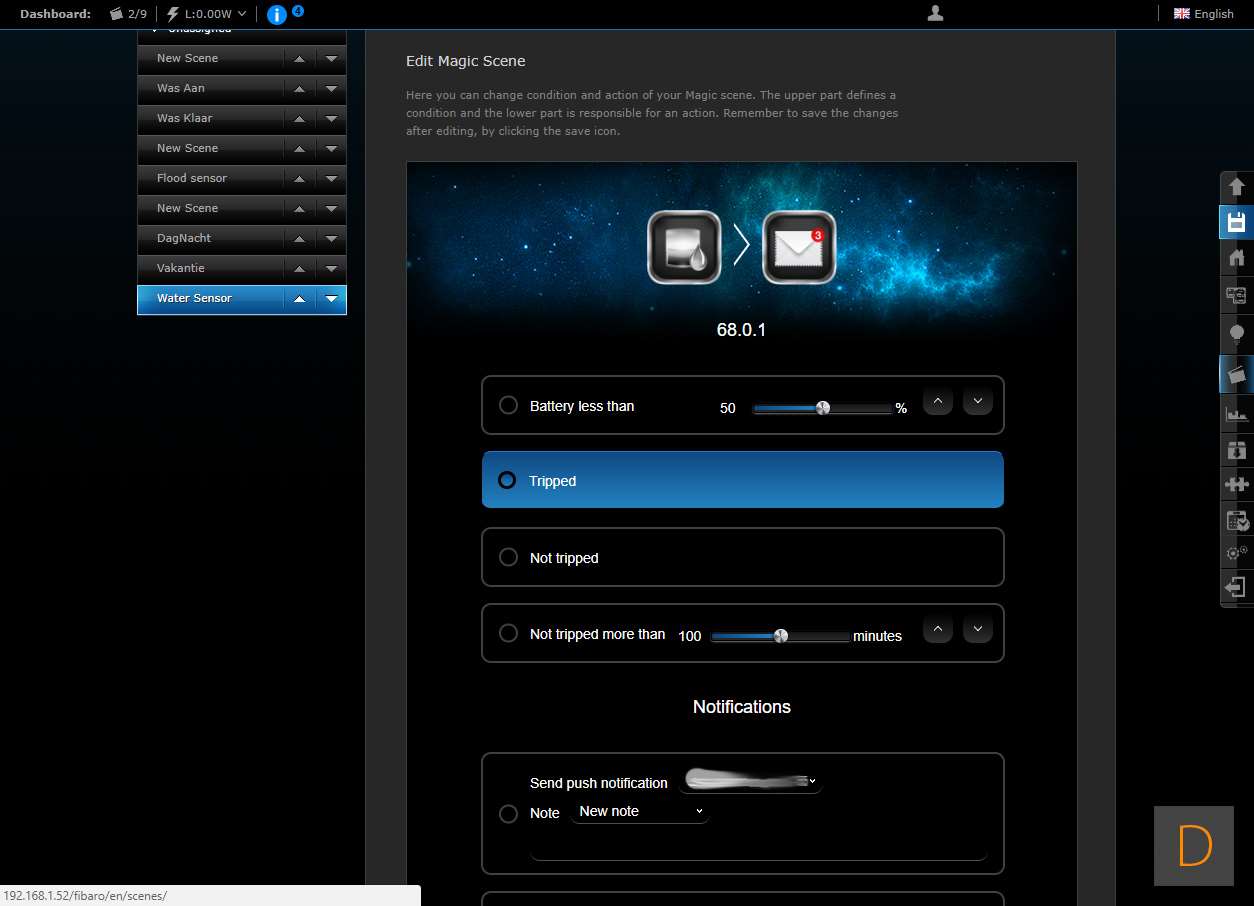The image size is (1254, 906).
Task: Select Flood sensor scene in list
Action: click(192, 178)
